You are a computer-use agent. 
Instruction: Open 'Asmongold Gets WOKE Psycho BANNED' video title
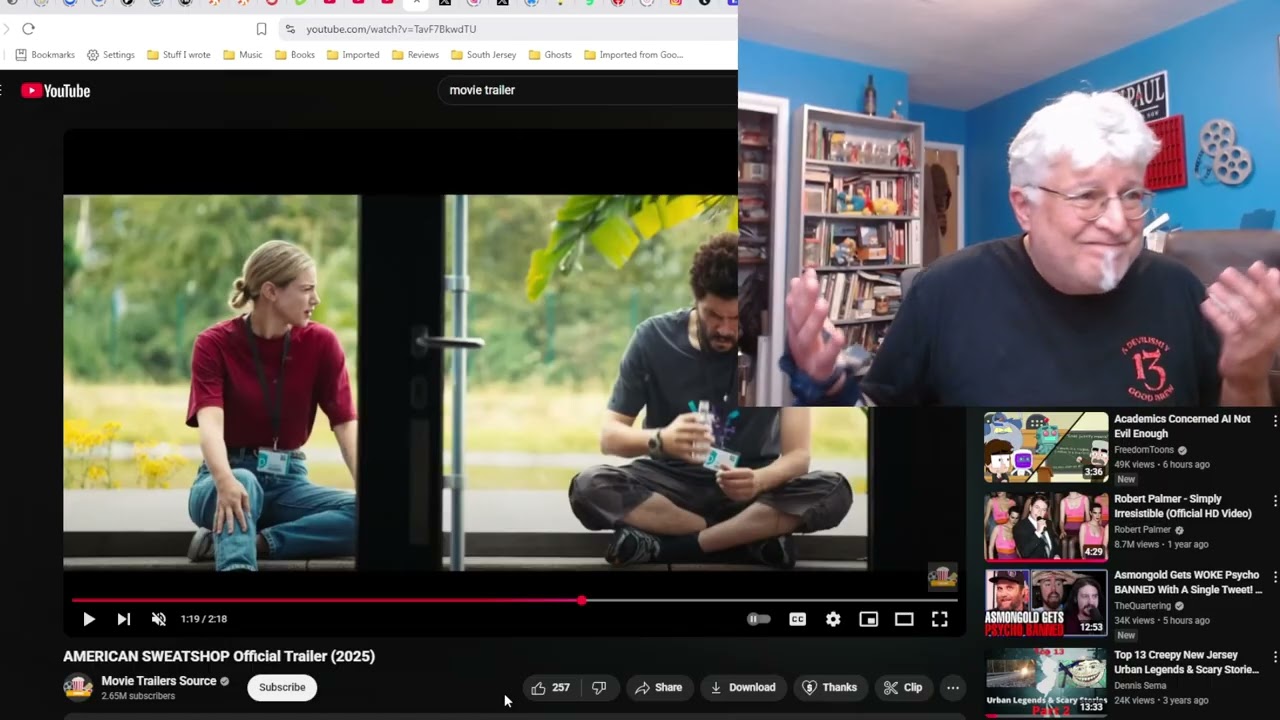coord(1188,583)
